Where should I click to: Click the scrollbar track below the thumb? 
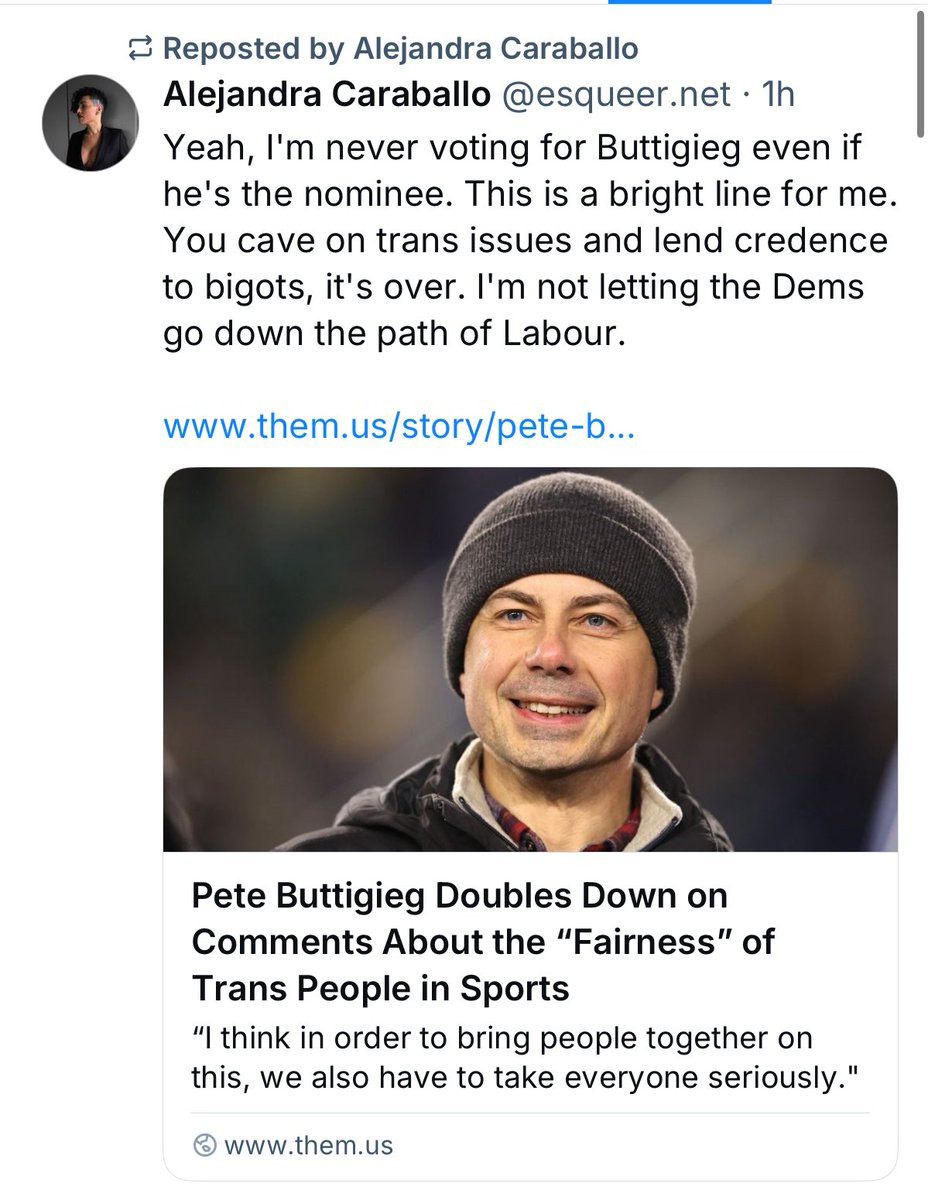click(x=920, y=600)
